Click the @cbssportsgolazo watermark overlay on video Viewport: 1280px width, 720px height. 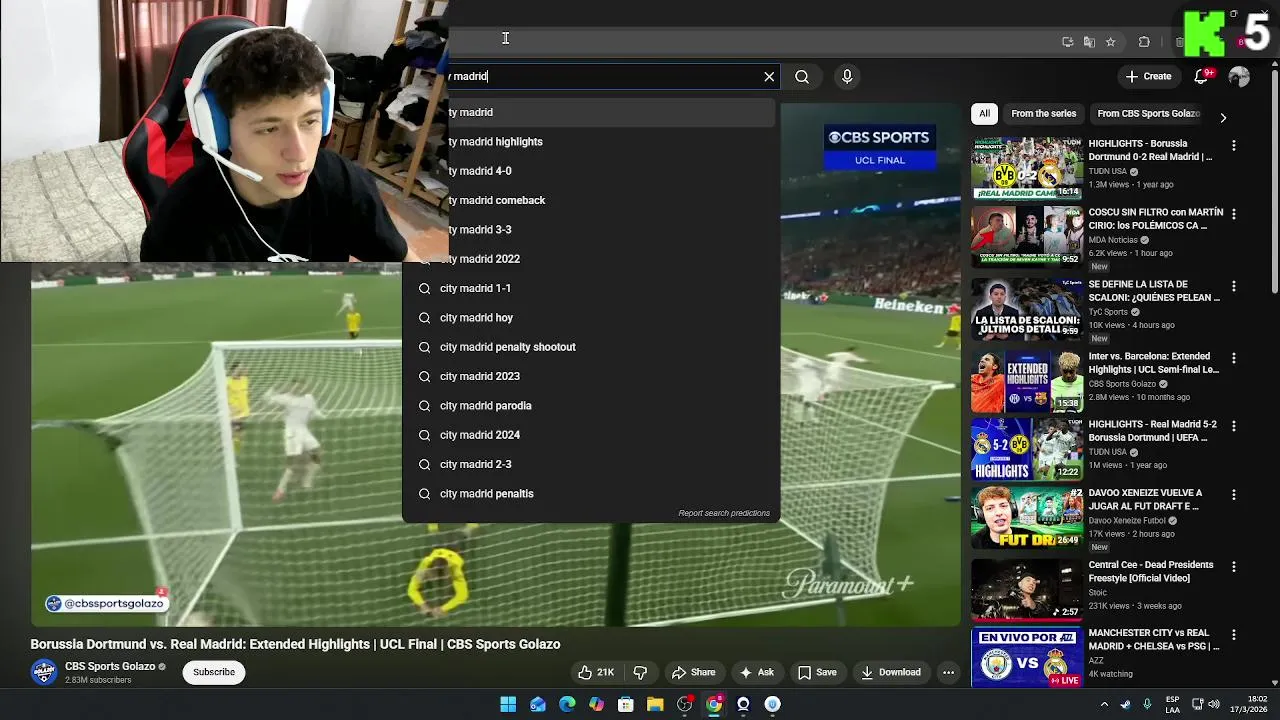click(x=105, y=603)
